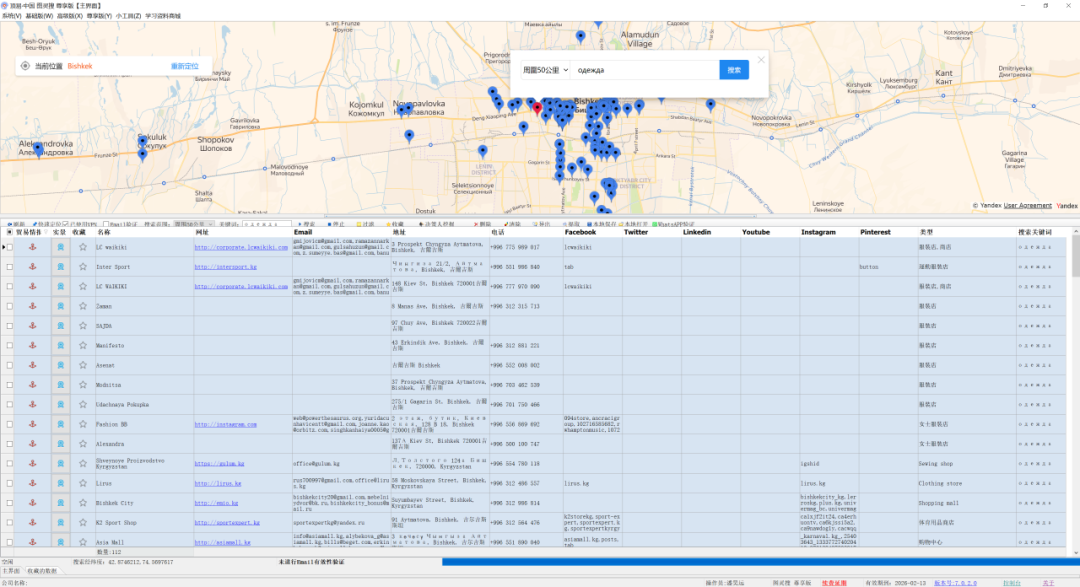This screenshot has width=1080, height=587.
Task: Click the Delete toolbar item with red X
Action: point(483,224)
